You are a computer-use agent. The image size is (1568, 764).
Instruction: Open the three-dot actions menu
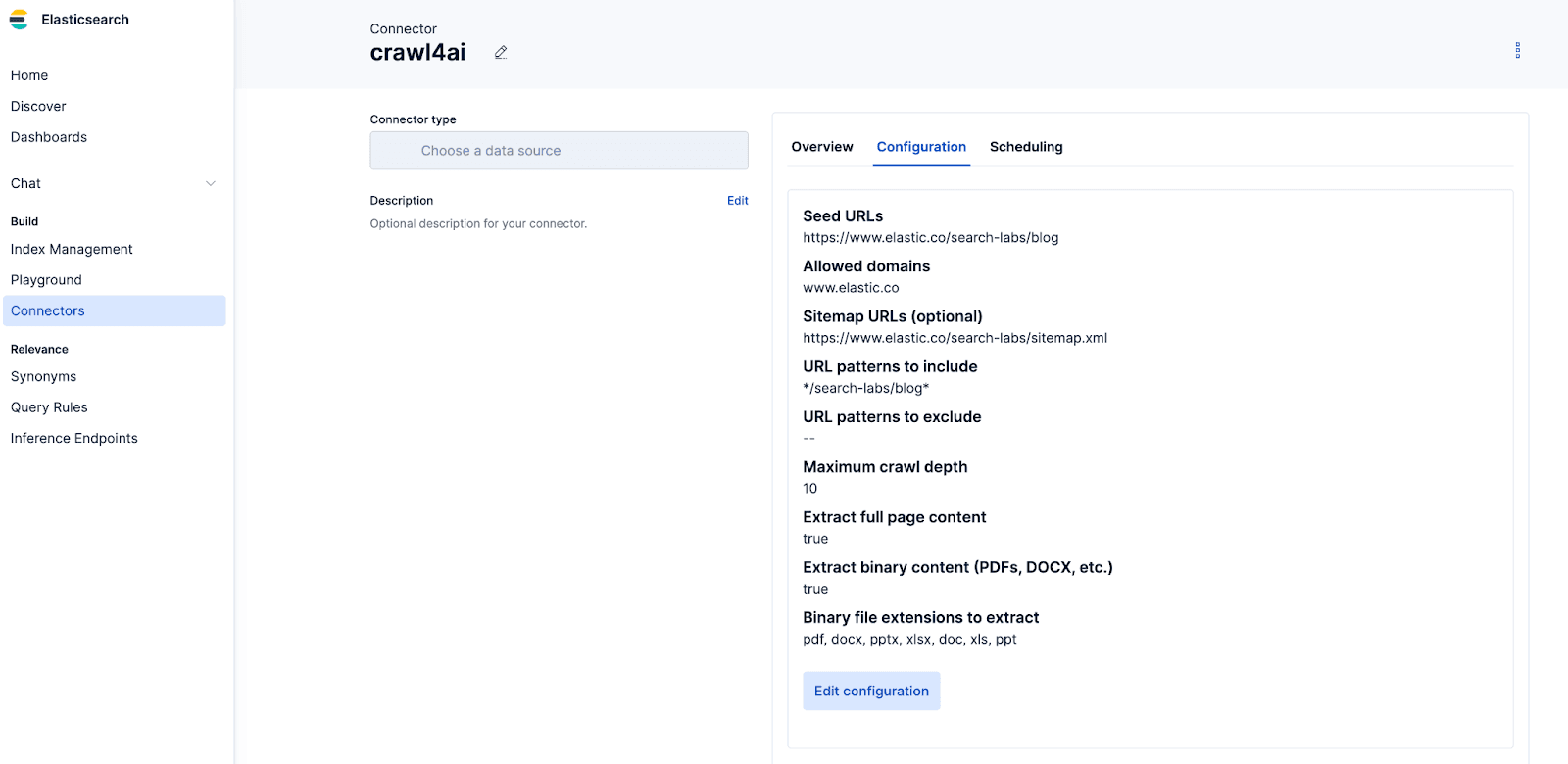coord(1517,51)
